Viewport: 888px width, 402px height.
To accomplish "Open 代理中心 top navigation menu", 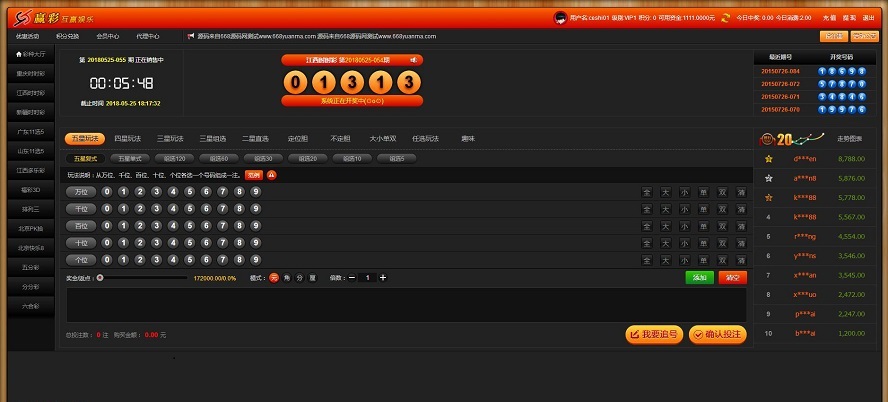I will click(147, 36).
